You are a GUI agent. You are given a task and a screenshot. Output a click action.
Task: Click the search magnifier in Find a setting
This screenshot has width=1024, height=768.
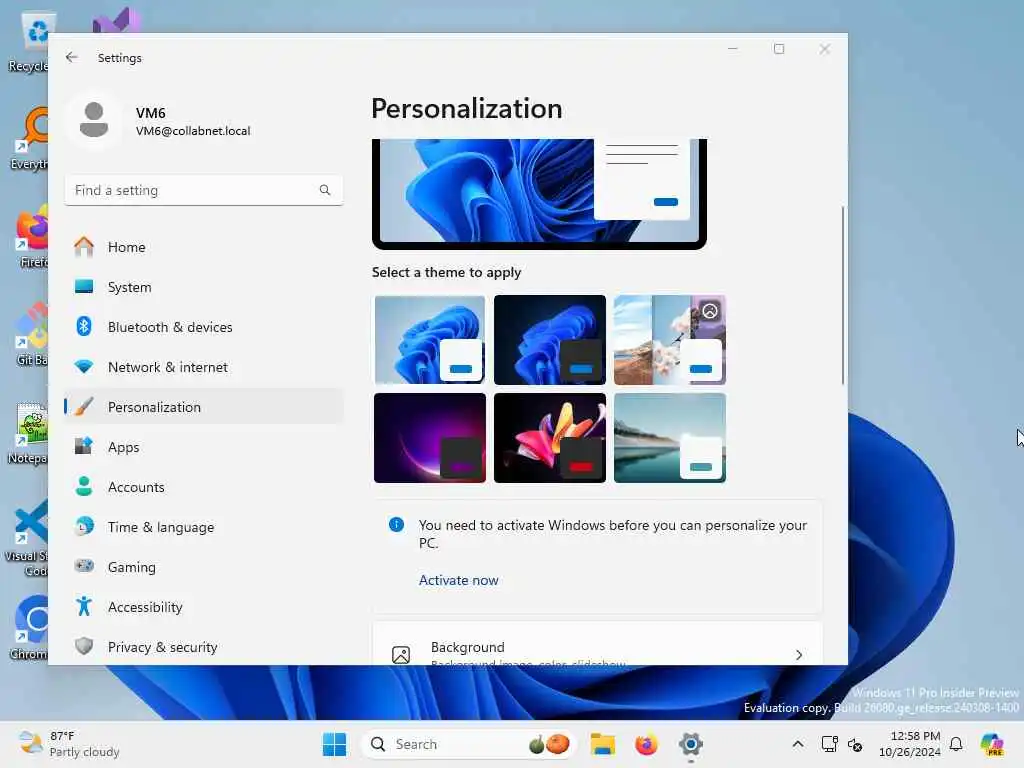(x=325, y=190)
